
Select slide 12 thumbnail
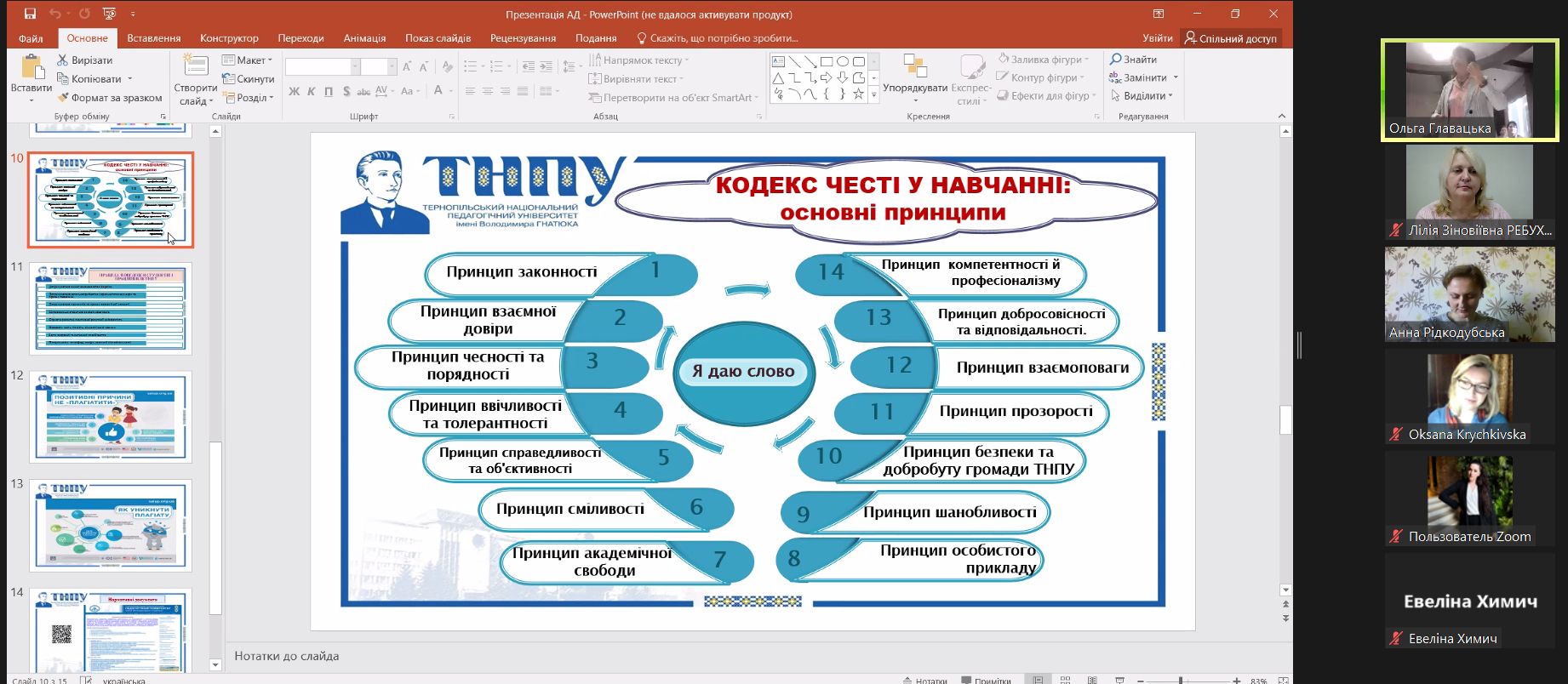(111, 417)
